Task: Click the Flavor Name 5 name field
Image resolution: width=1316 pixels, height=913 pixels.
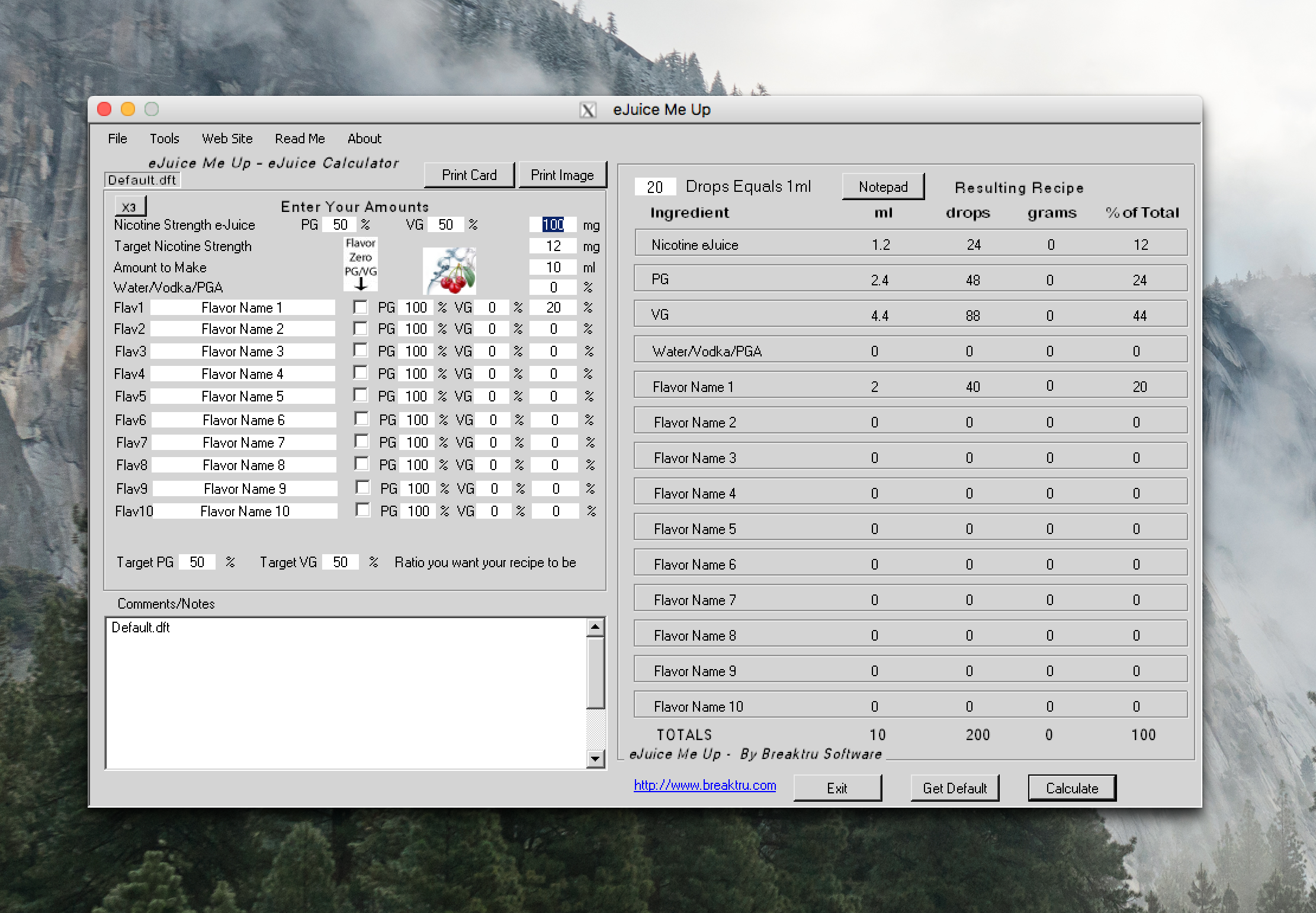Action: pyautogui.click(x=243, y=396)
